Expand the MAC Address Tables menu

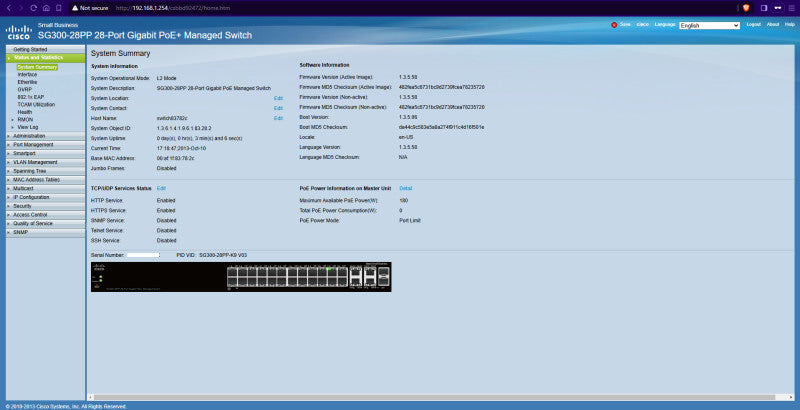(45, 180)
